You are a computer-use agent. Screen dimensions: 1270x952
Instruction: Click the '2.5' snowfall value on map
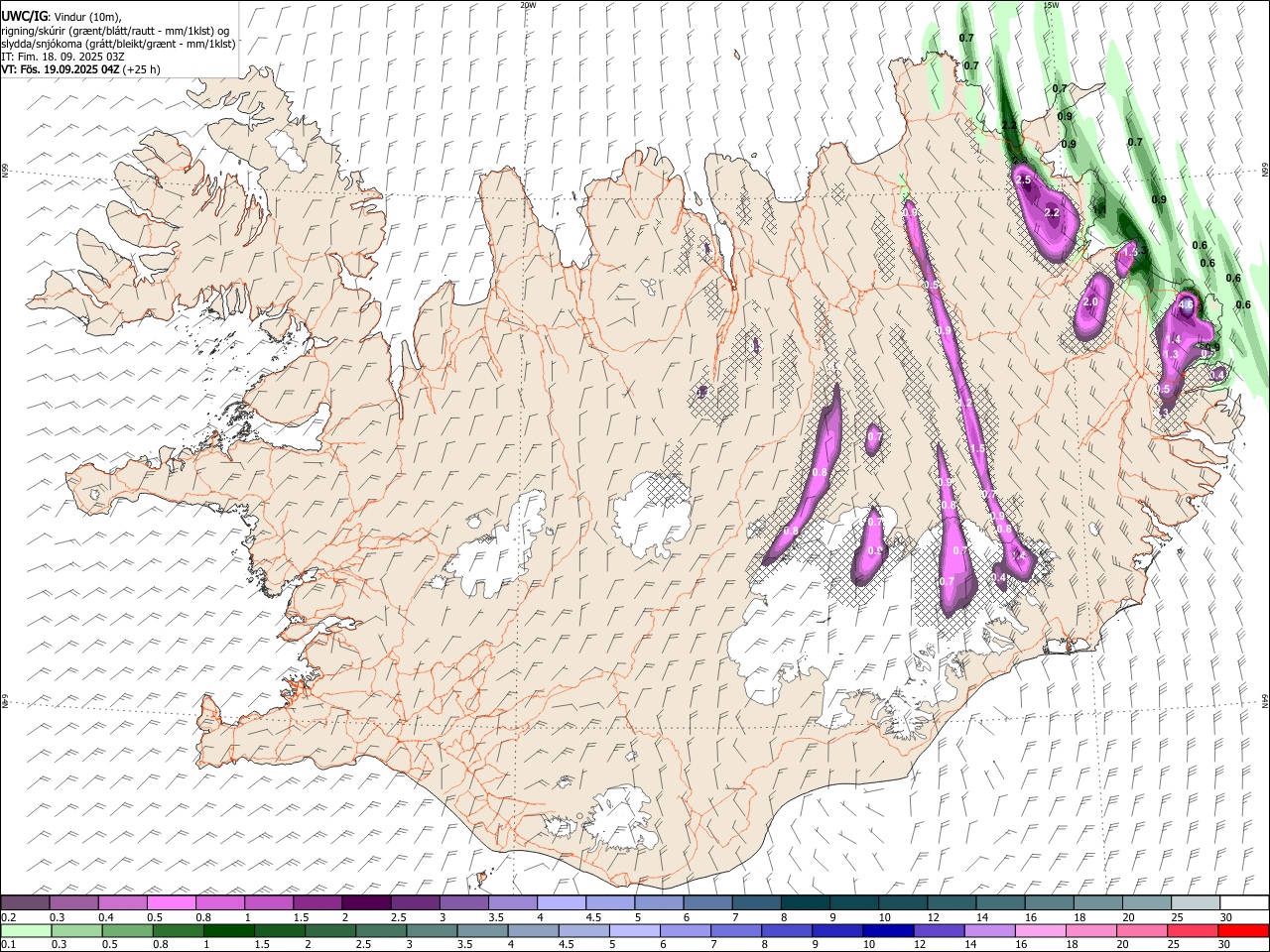pos(1024,179)
